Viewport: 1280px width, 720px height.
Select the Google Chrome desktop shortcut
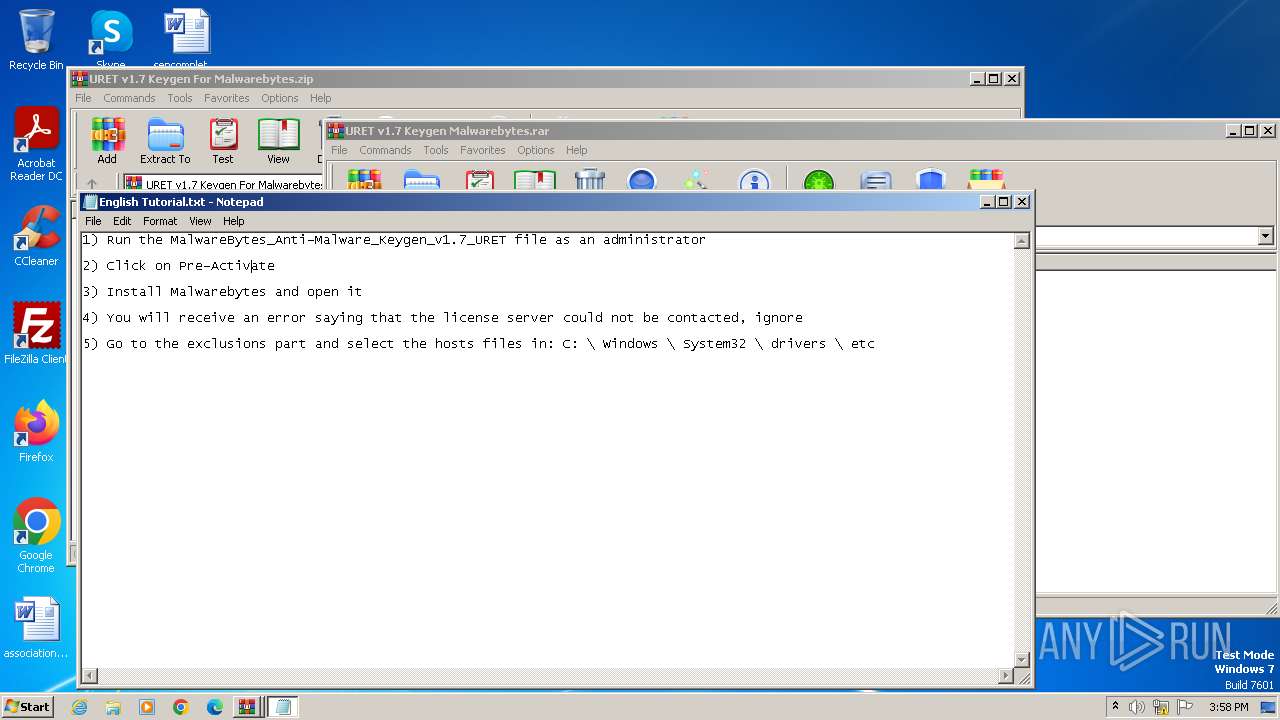pos(36,536)
